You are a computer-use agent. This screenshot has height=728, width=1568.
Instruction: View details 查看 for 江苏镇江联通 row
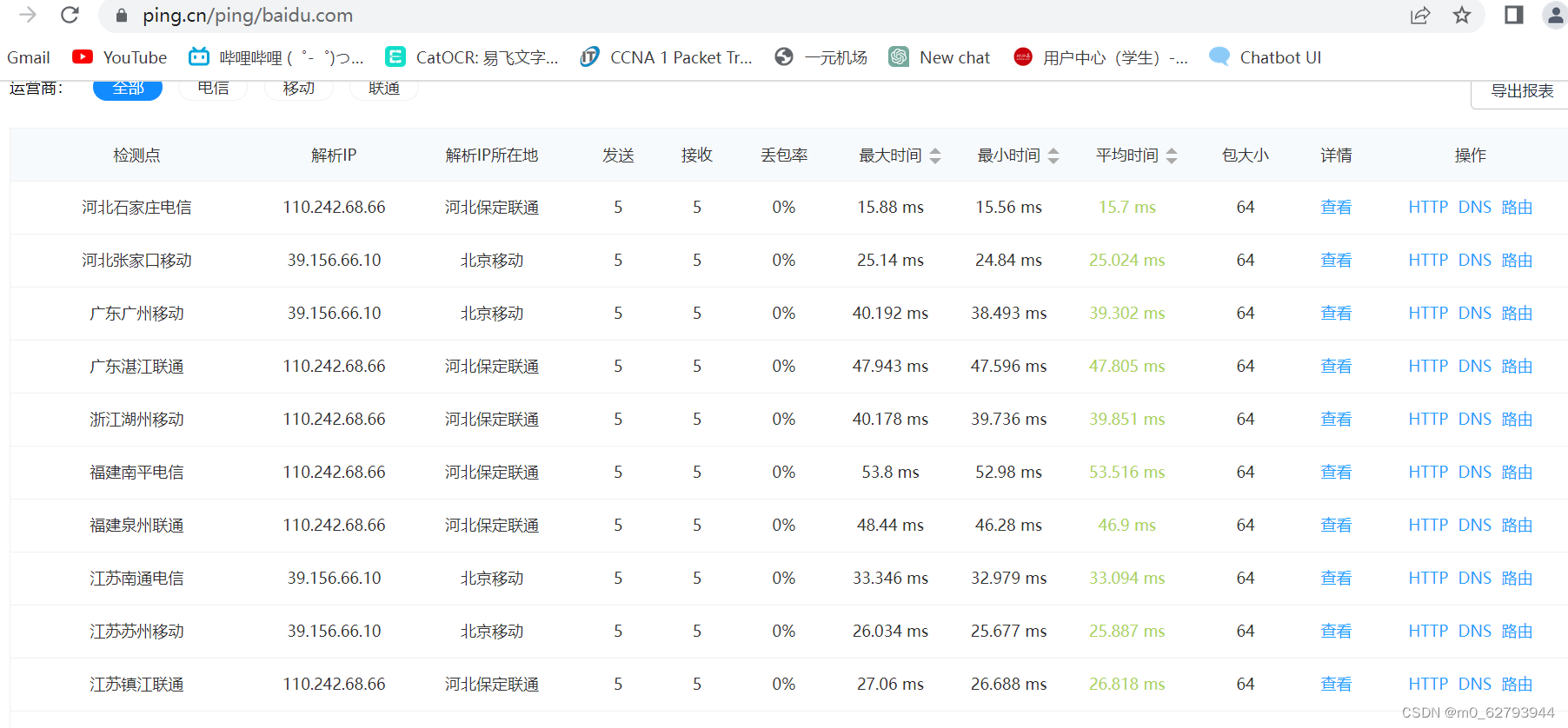1336,685
